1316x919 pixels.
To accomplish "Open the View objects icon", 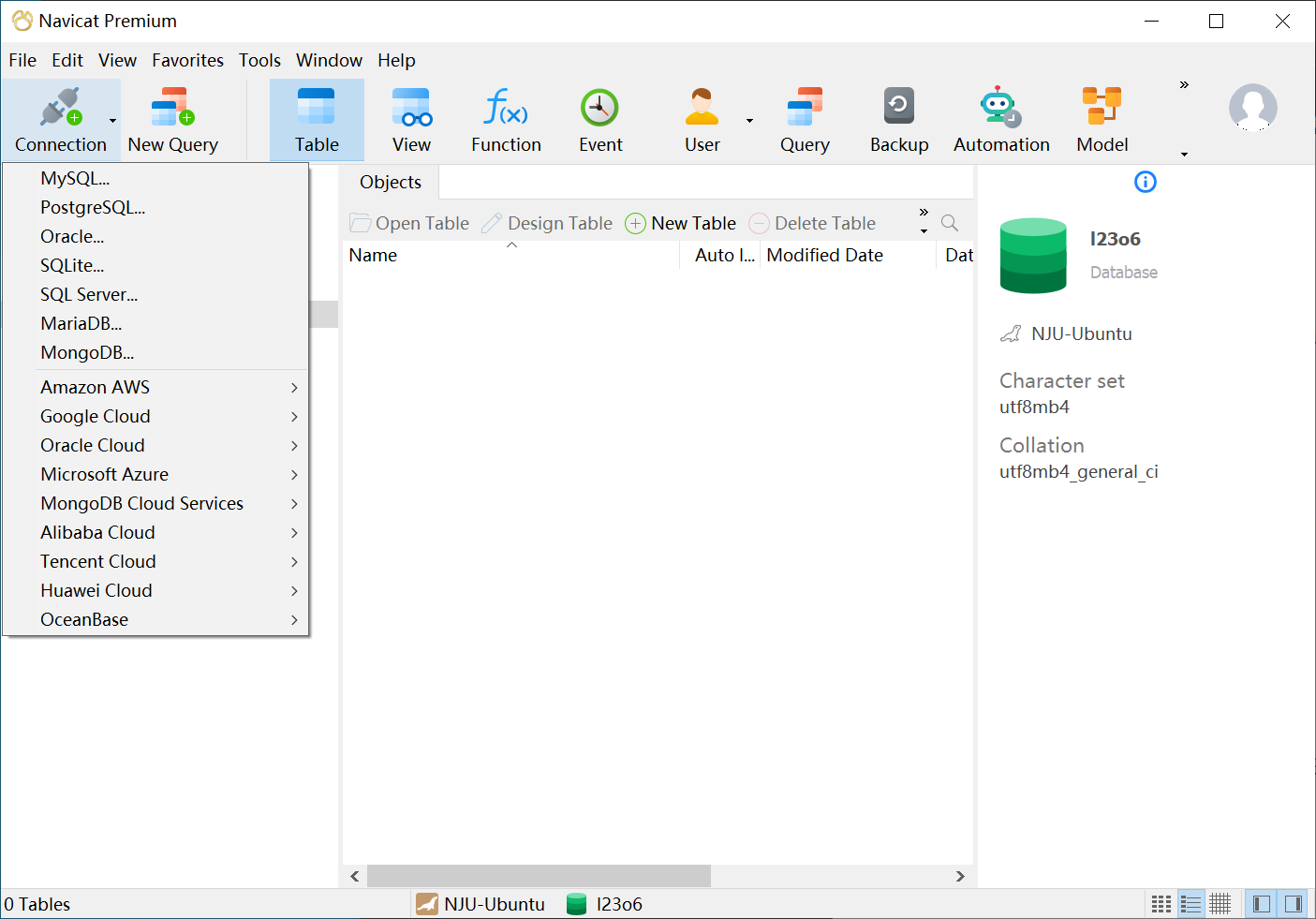I will [x=411, y=120].
